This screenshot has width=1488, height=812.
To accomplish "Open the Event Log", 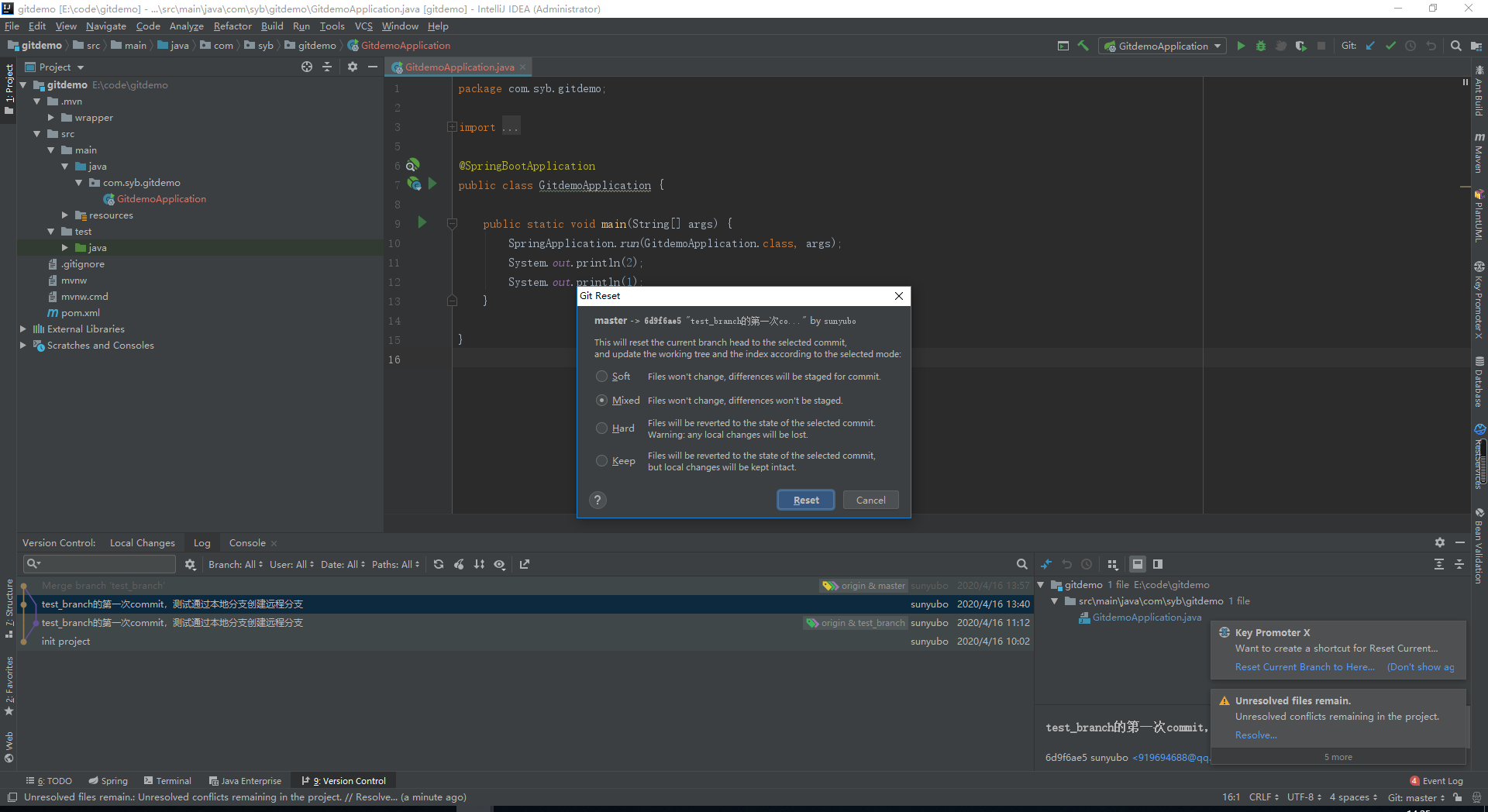I will click(x=1436, y=781).
